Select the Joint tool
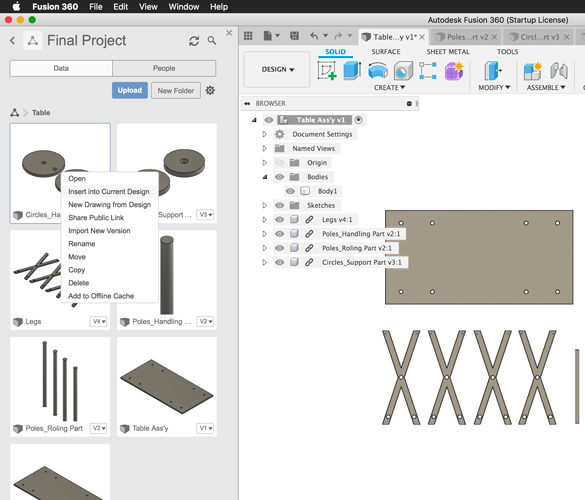 [559, 71]
